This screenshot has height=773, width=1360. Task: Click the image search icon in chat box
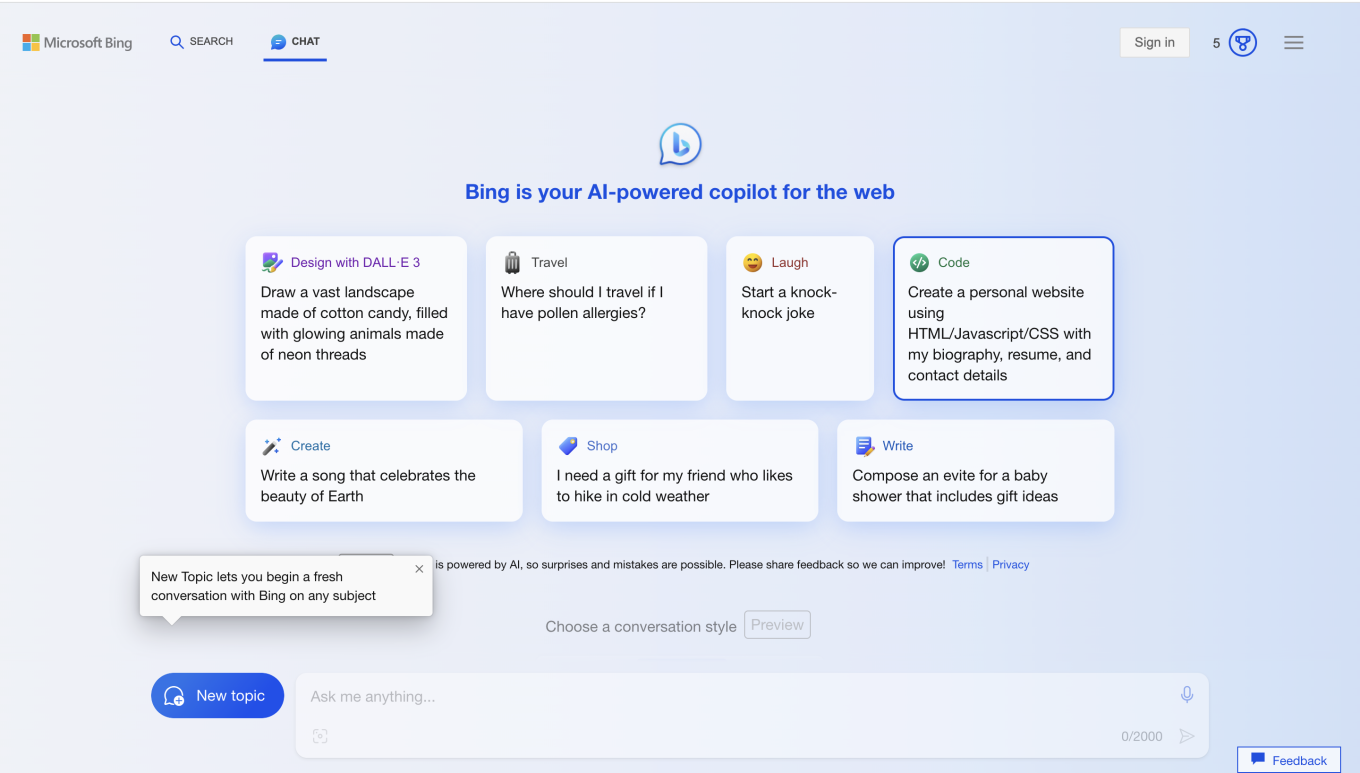[320, 736]
